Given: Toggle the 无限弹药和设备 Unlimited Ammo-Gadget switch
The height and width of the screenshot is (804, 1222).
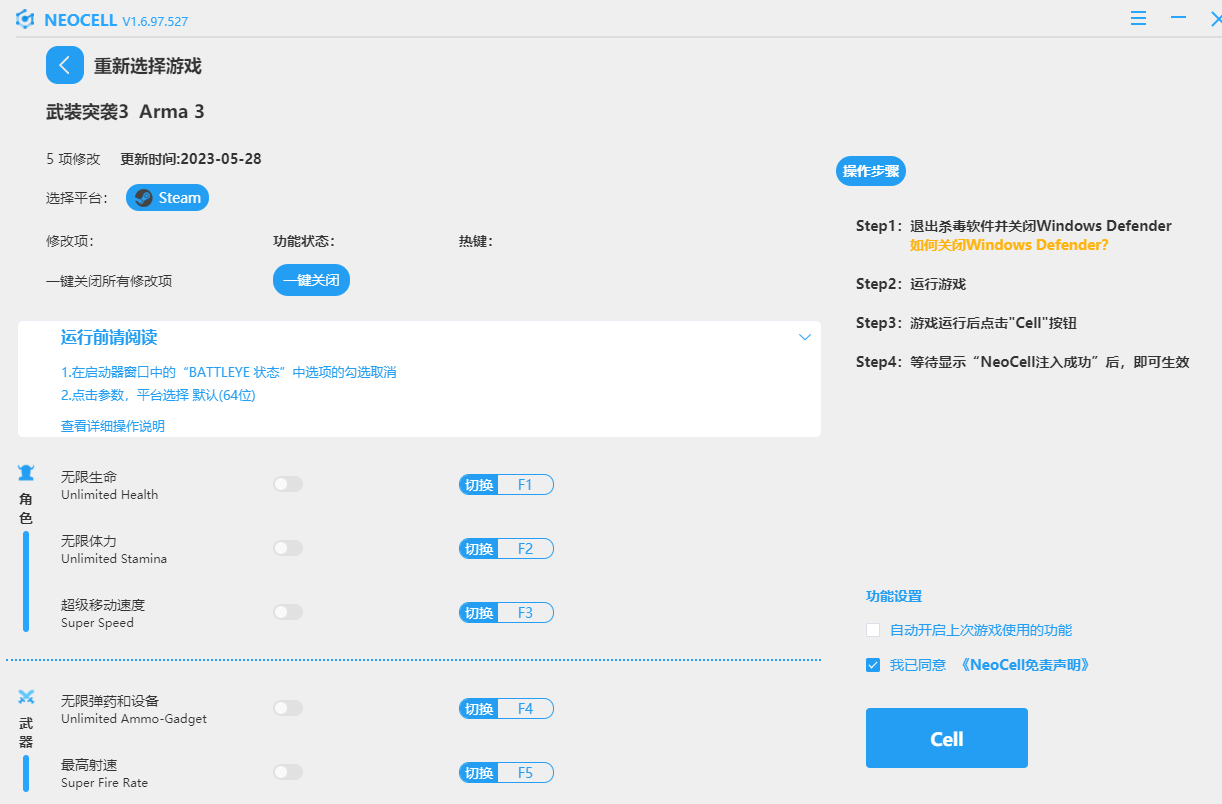Looking at the screenshot, I should 288,708.
